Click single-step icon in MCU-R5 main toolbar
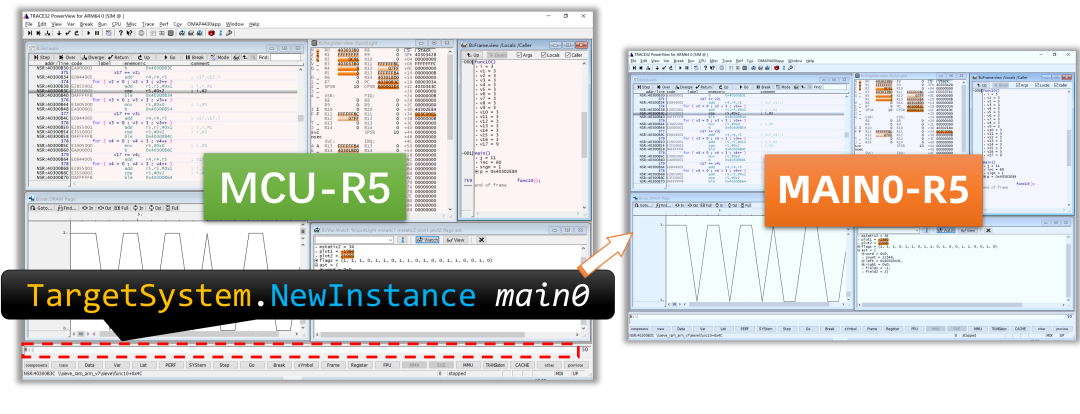This screenshot has width=1080, height=414. coord(30,33)
